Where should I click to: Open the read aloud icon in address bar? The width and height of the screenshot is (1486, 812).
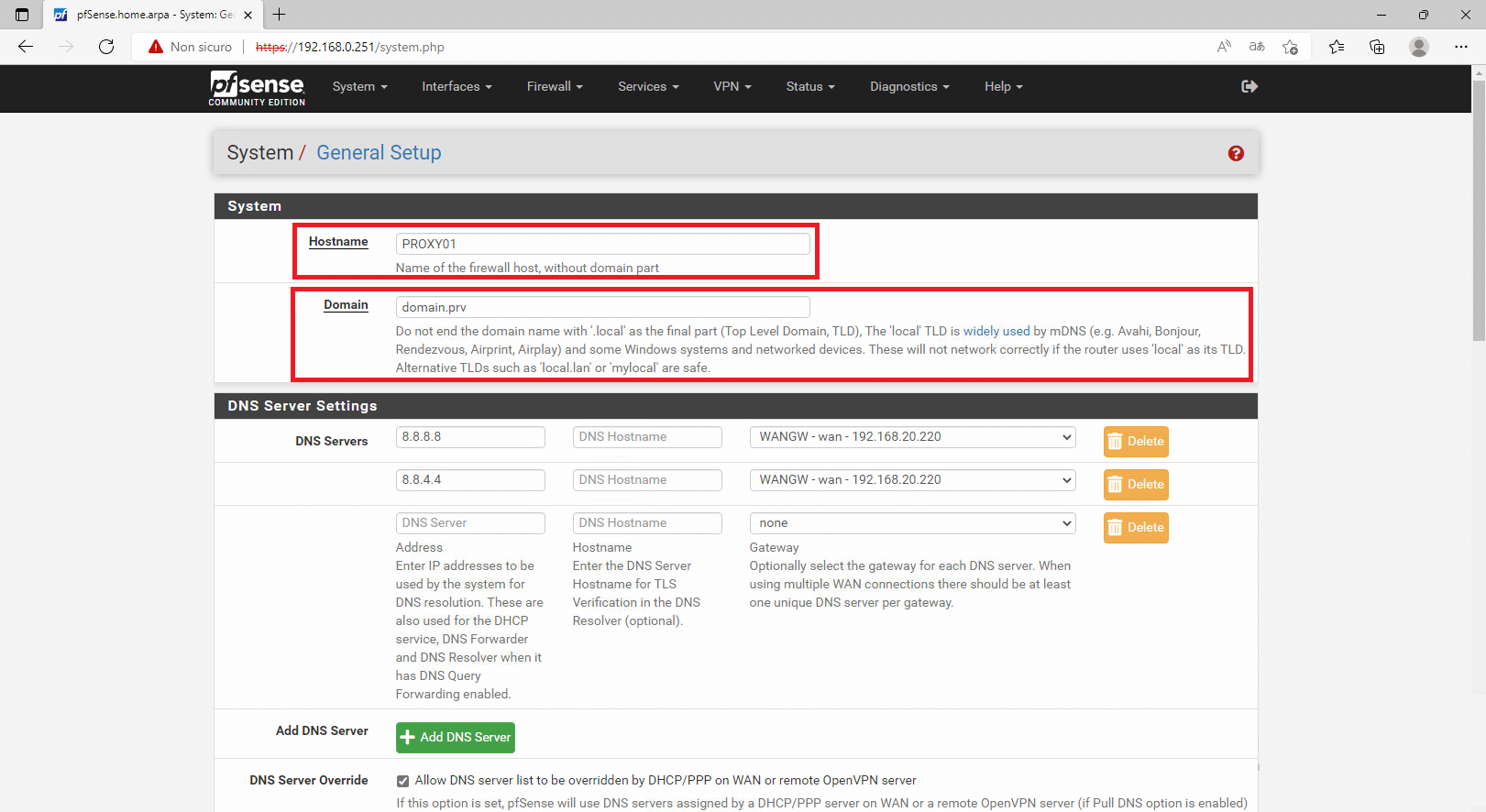pos(1224,47)
